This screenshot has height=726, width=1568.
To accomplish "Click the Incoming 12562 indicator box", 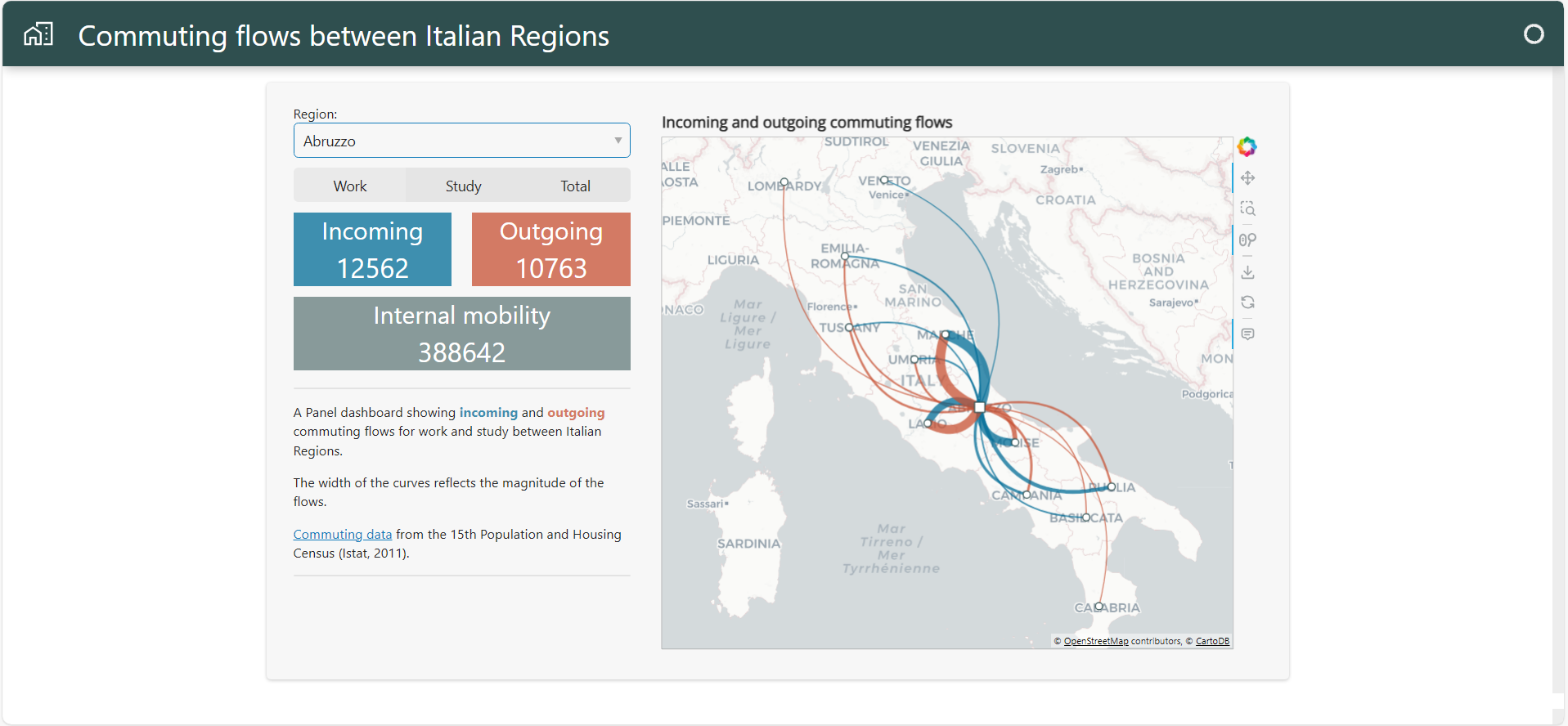I will [372, 249].
